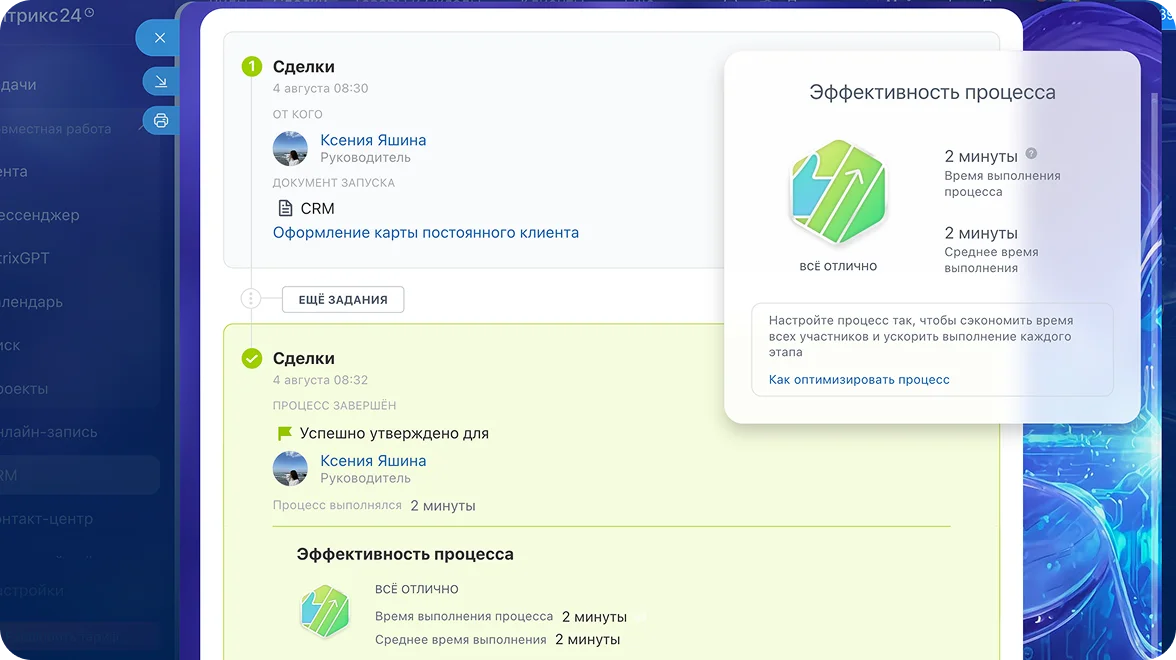The height and width of the screenshot is (660, 1176).
Task: Open Контакт-центр in the left sidebar
Action: coord(46,519)
